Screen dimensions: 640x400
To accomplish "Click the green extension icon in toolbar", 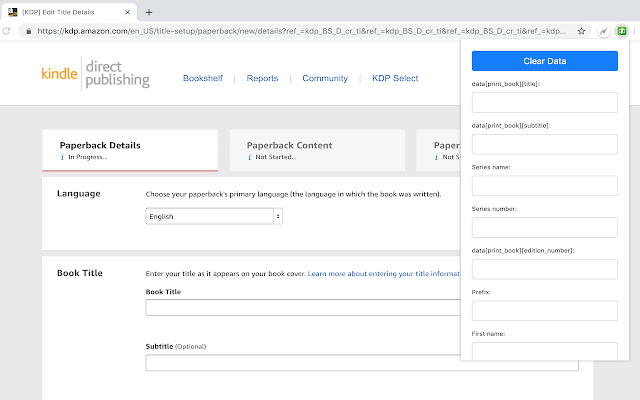I will coord(621,31).
